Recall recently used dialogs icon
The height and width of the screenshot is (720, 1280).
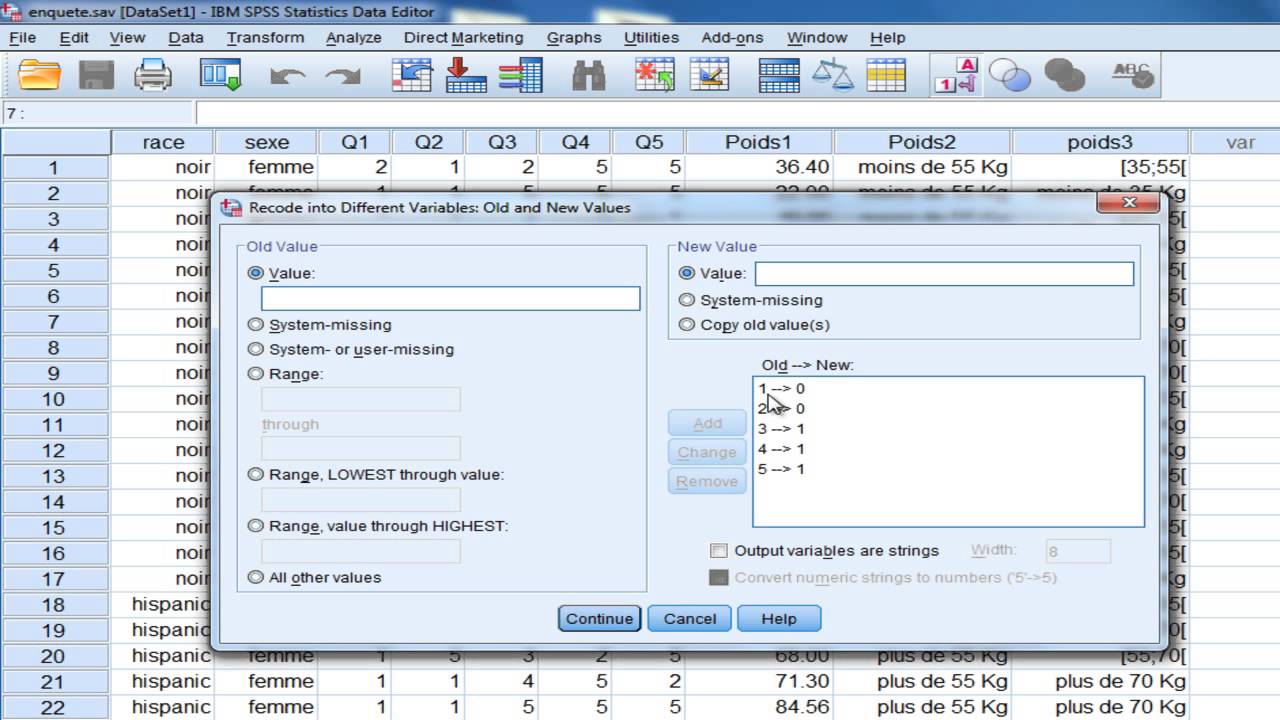tap(220, 75)
